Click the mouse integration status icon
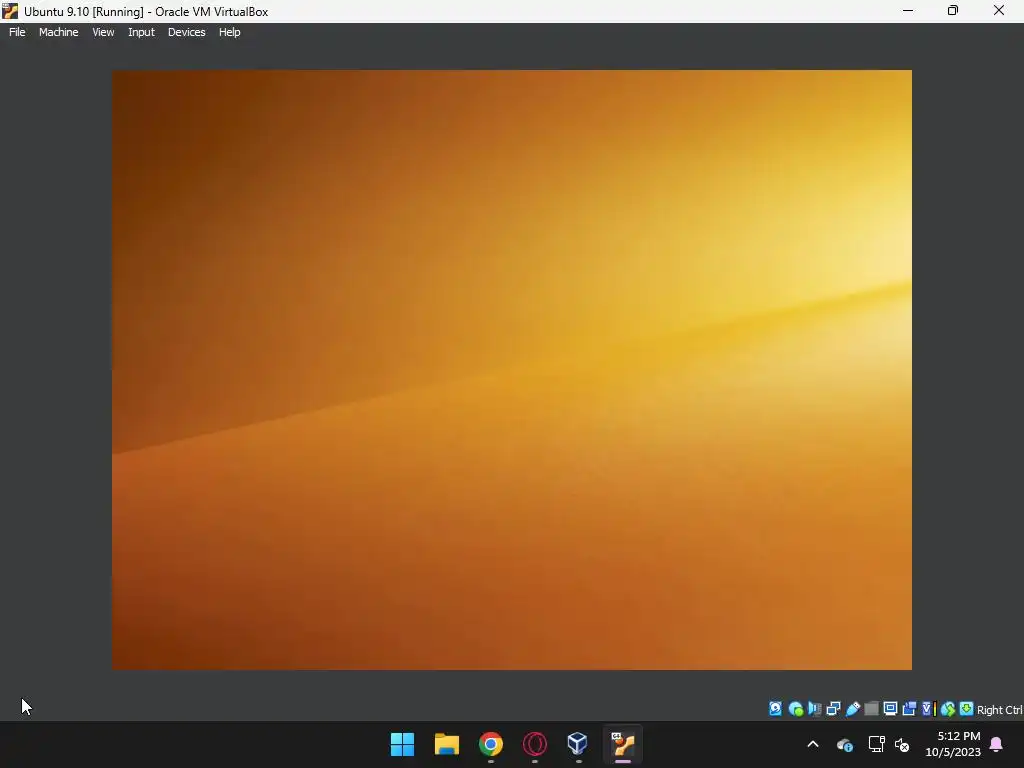1024x768 pixels. coord(948,709)
